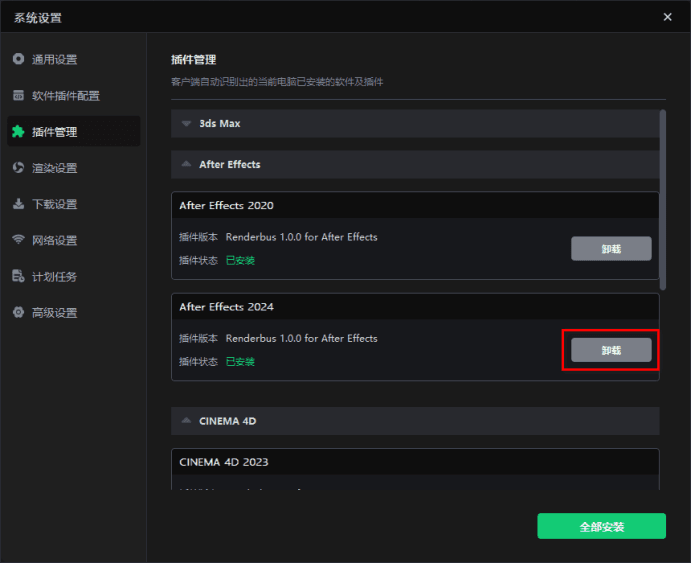Click the 渲染设置 sidebar icon
Image resolution: width=692 pixels, height=563 pixels.
(18, 168)
